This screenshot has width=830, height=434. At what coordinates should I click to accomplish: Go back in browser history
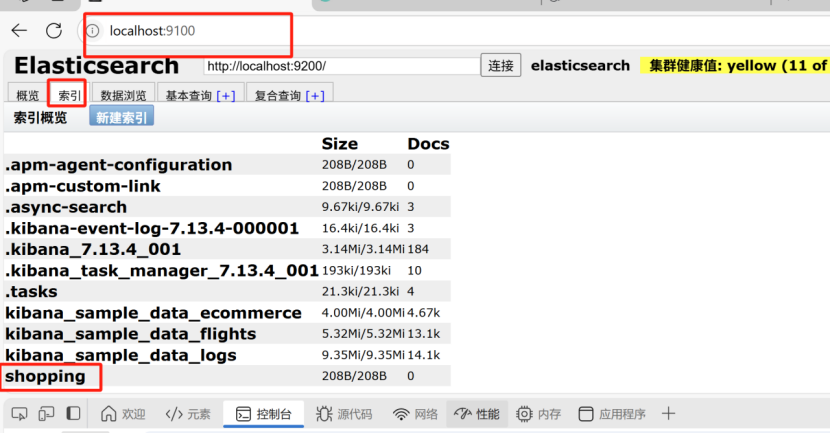click(x=20, y=31)
